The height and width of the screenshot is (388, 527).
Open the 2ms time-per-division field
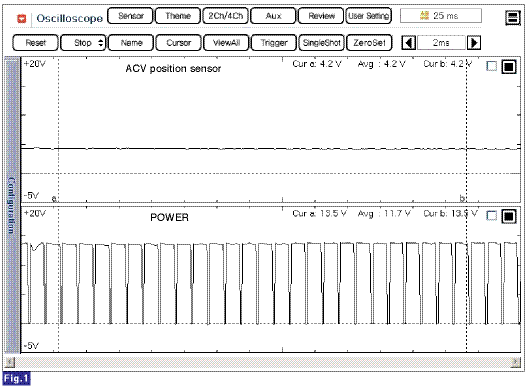(x=441, y=43)
